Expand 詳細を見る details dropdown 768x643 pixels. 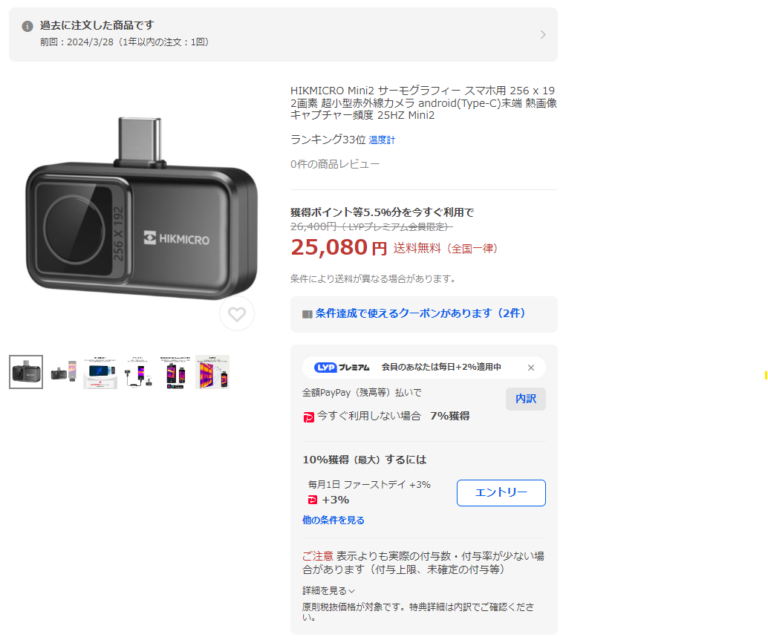coord(328,591)
